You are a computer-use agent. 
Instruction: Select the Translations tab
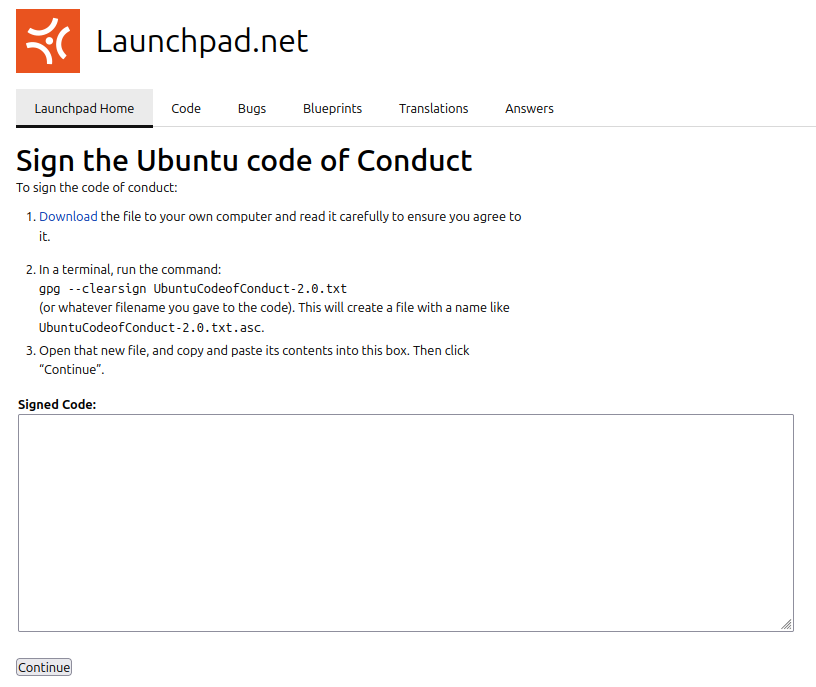click(x=433, y=108)
